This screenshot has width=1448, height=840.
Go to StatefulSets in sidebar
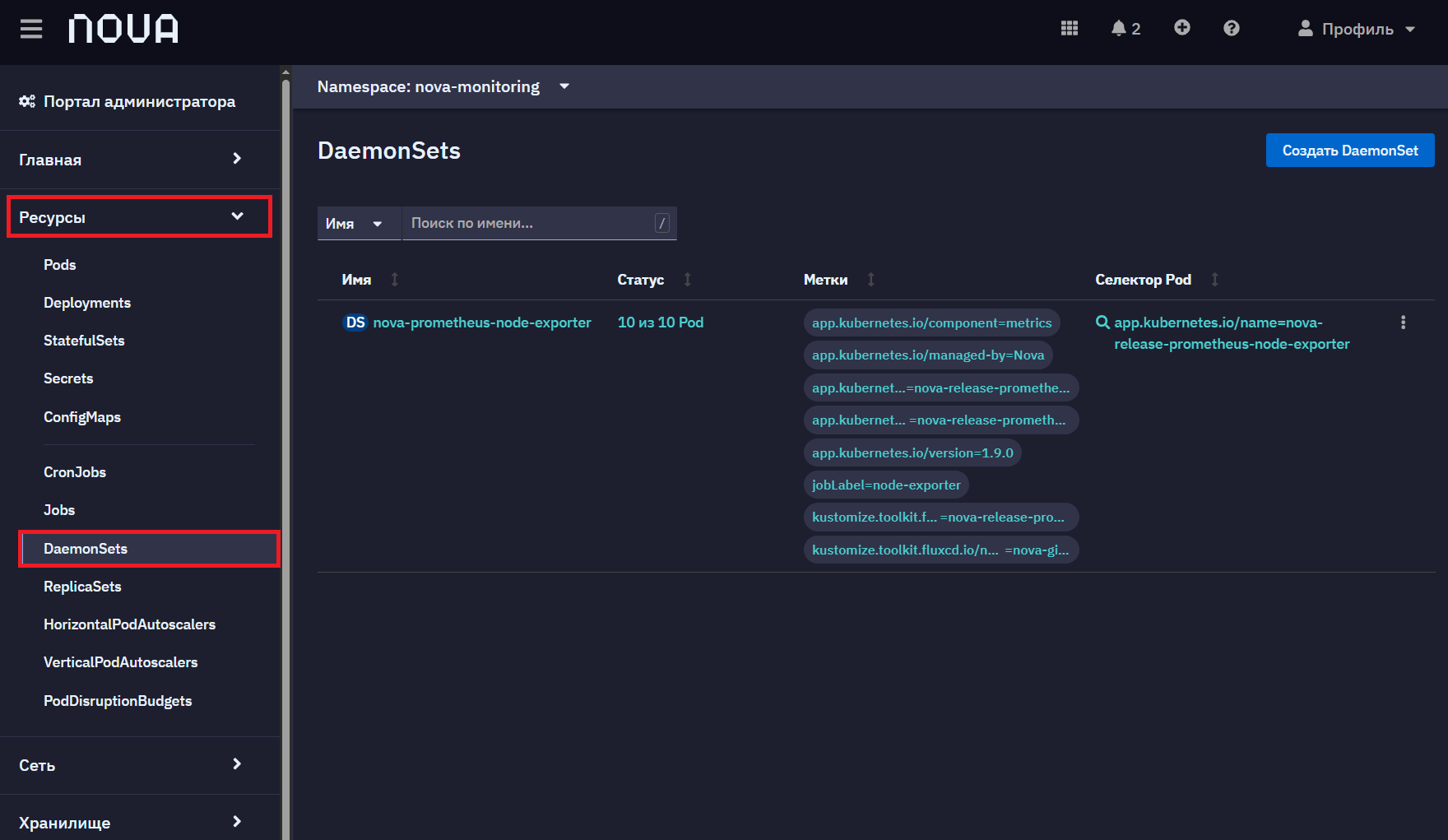pos(84,341)
